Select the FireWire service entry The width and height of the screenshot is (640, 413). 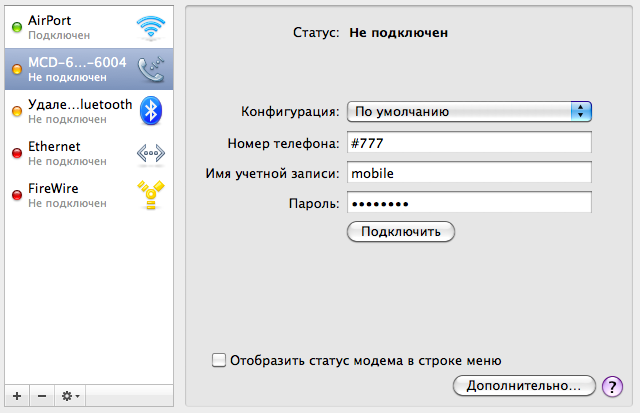[70, 194]
